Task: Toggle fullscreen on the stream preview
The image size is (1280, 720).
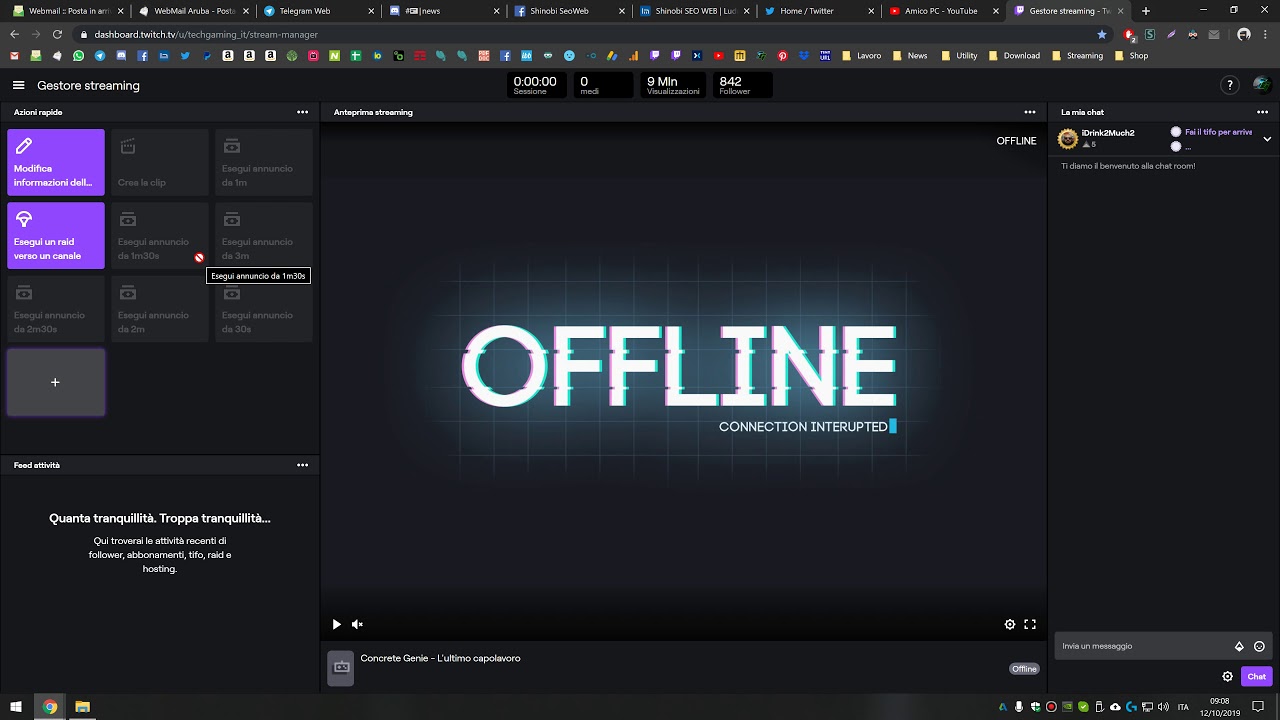Action: 1030,624
